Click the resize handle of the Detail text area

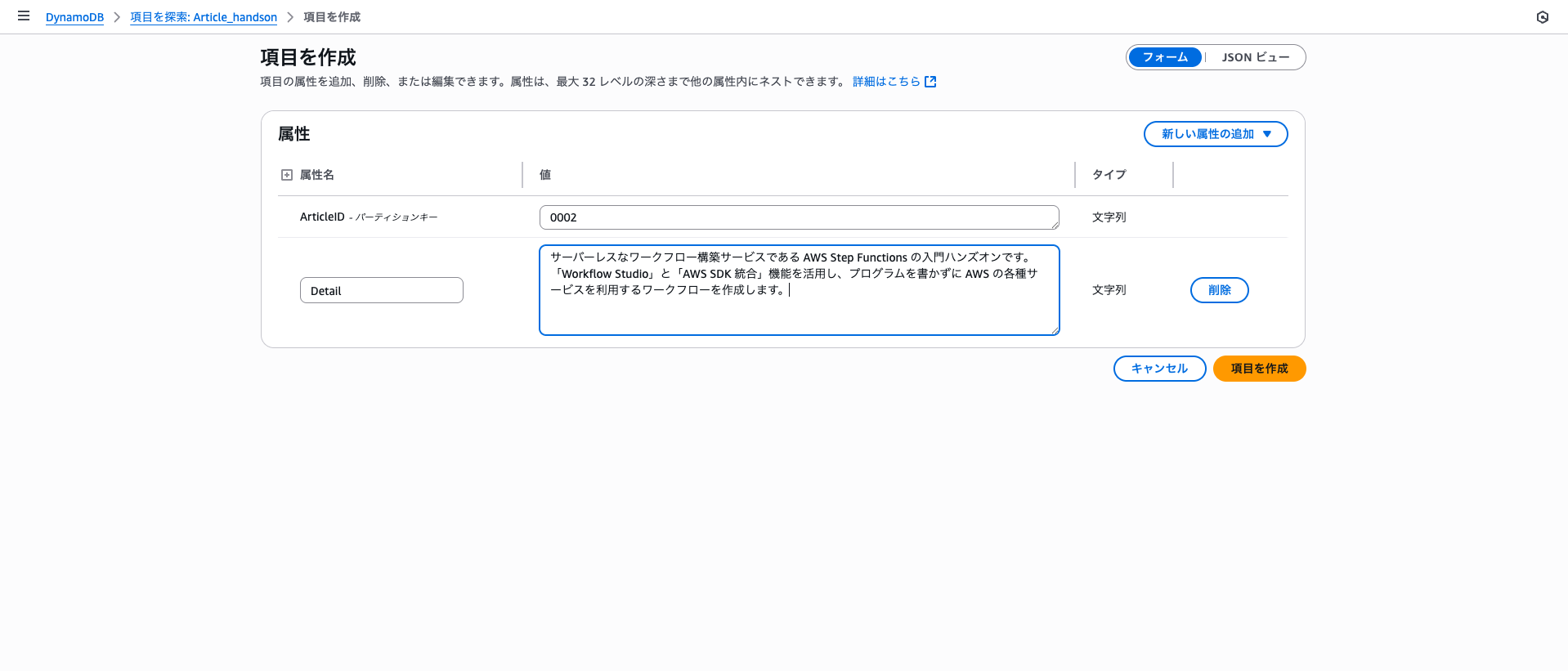point(1055,330)
